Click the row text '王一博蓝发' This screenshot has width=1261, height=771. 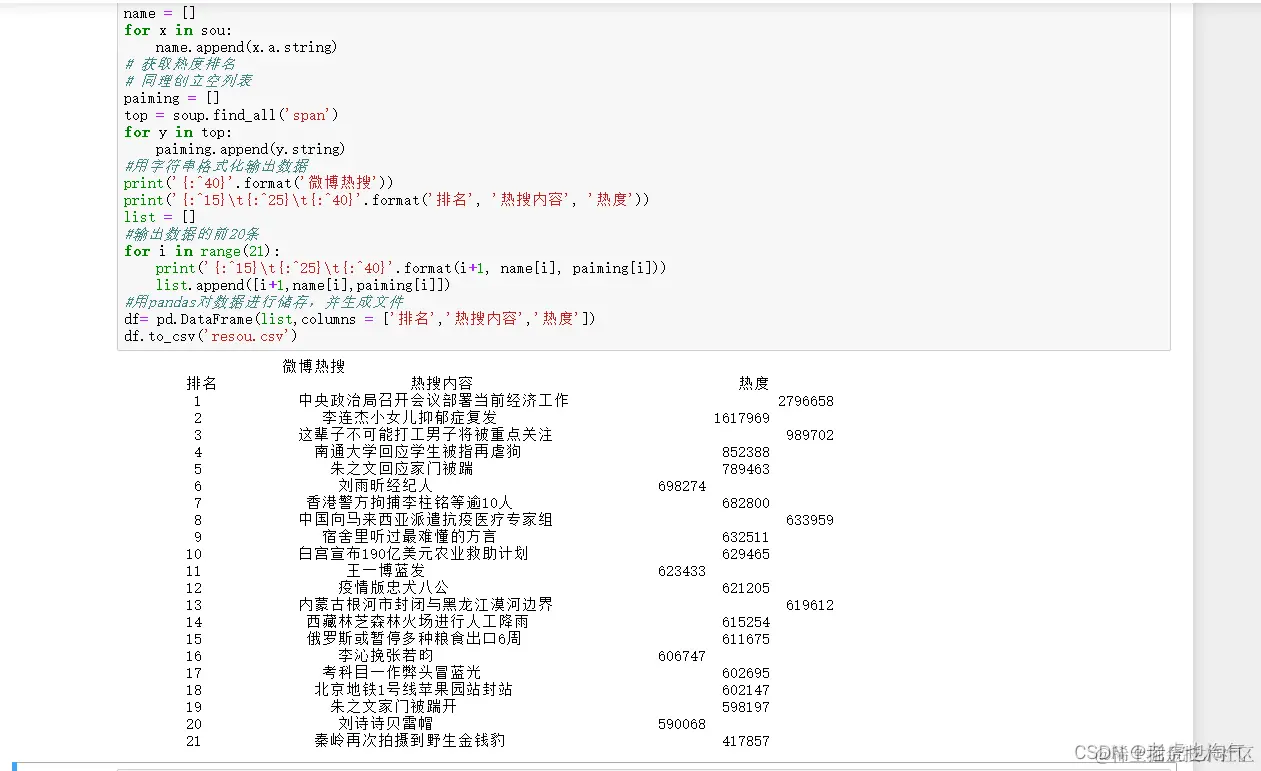pyautogui.click(x=386, y=570)
